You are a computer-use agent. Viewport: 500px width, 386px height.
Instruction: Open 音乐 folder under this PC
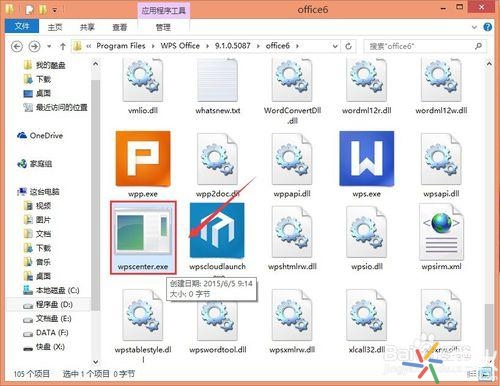click(37, 262)
